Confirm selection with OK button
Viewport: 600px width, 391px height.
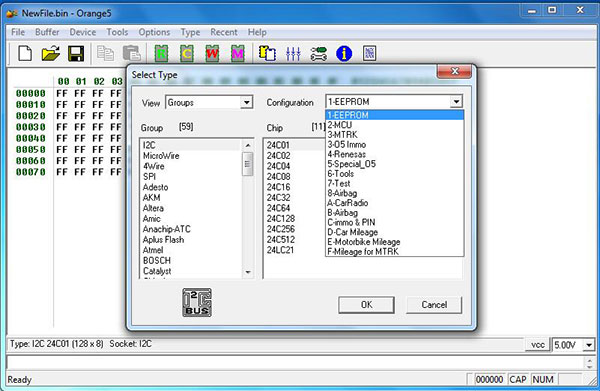(x=366, y=305)
